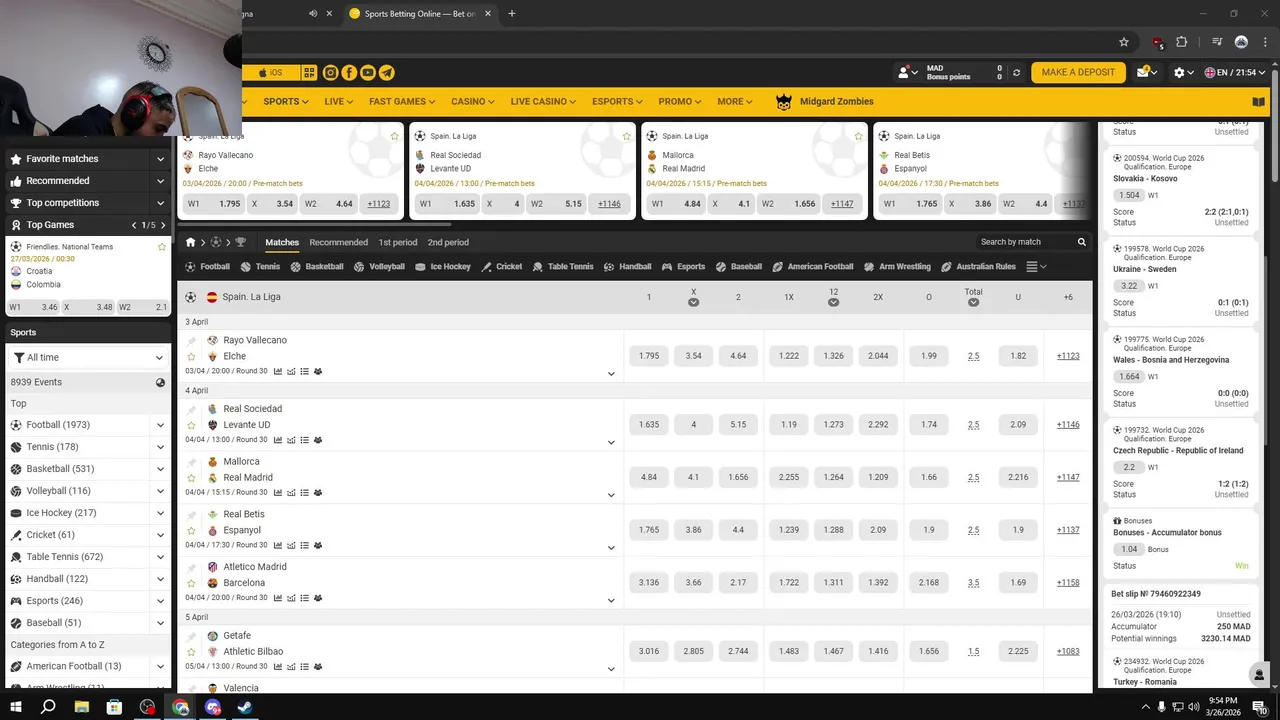The width and height of the screenshot is (1280, 720).
Task: Open Chrome from the Windows taskbar
Action: click(180, 707)
